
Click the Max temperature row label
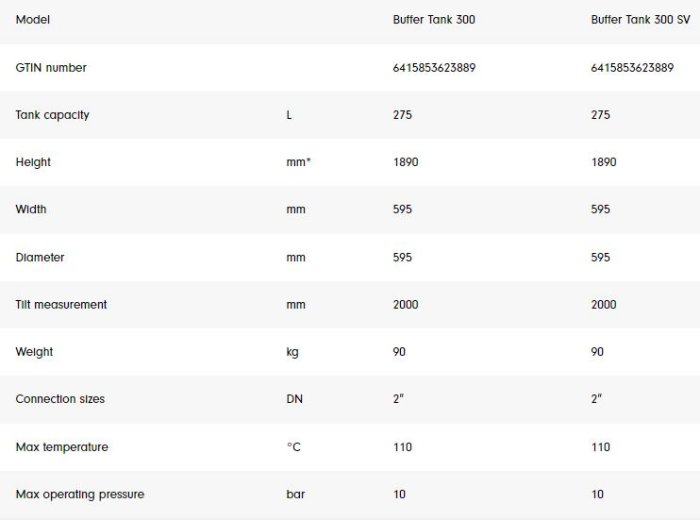[62, 447]
